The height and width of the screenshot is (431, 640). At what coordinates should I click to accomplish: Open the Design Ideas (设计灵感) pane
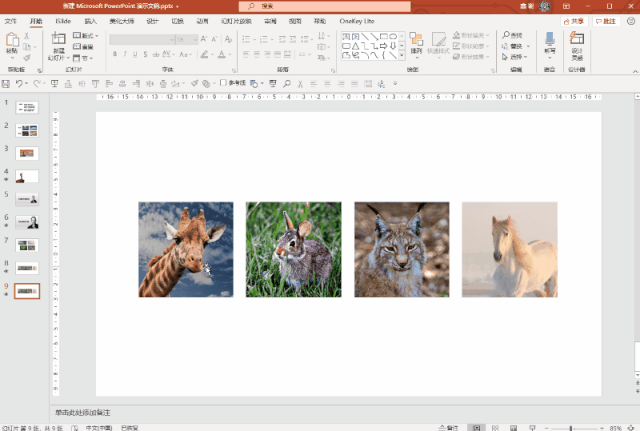(577, 40)
